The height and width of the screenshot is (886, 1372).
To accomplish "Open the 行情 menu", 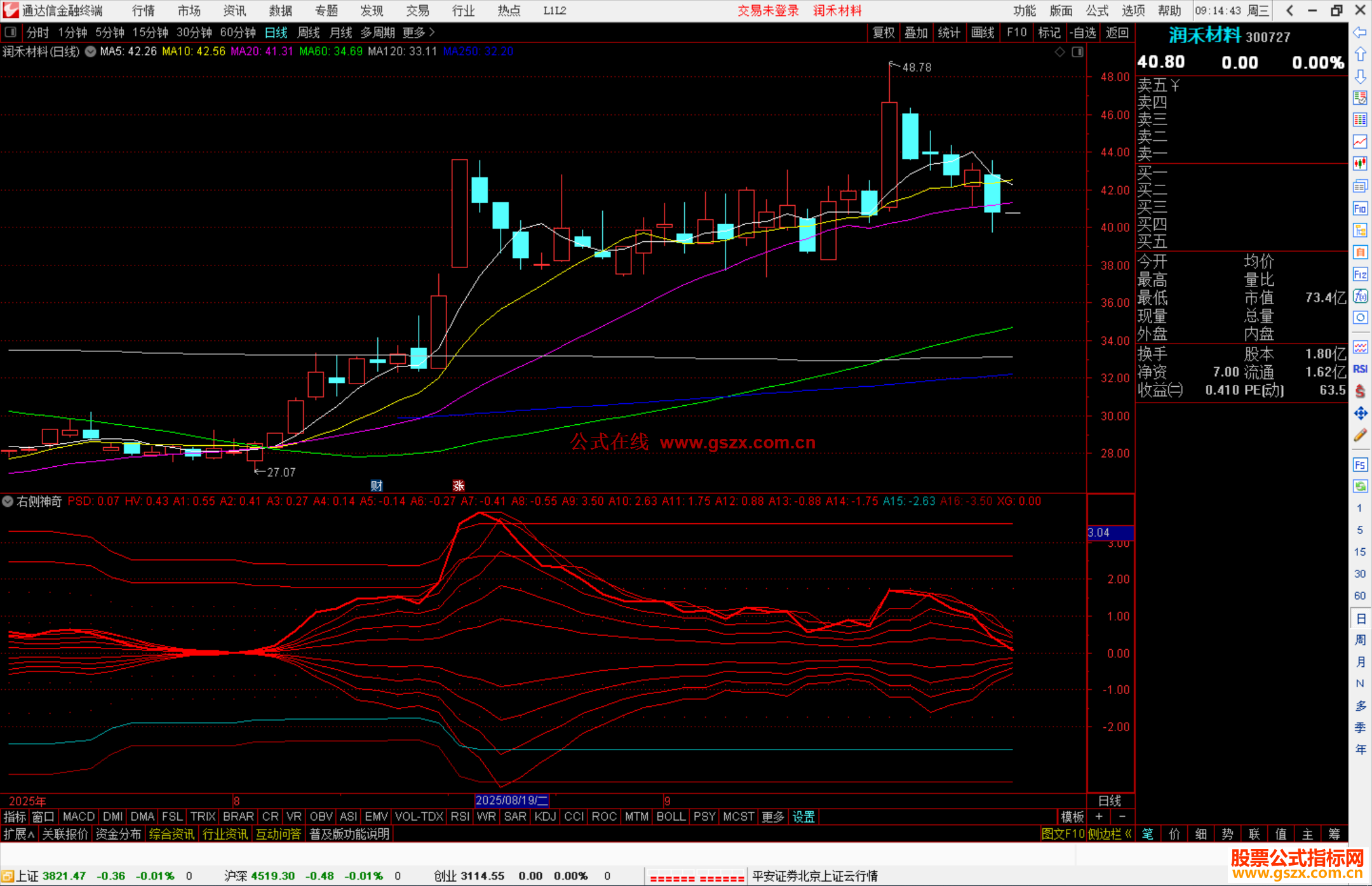I will point(143,11).
